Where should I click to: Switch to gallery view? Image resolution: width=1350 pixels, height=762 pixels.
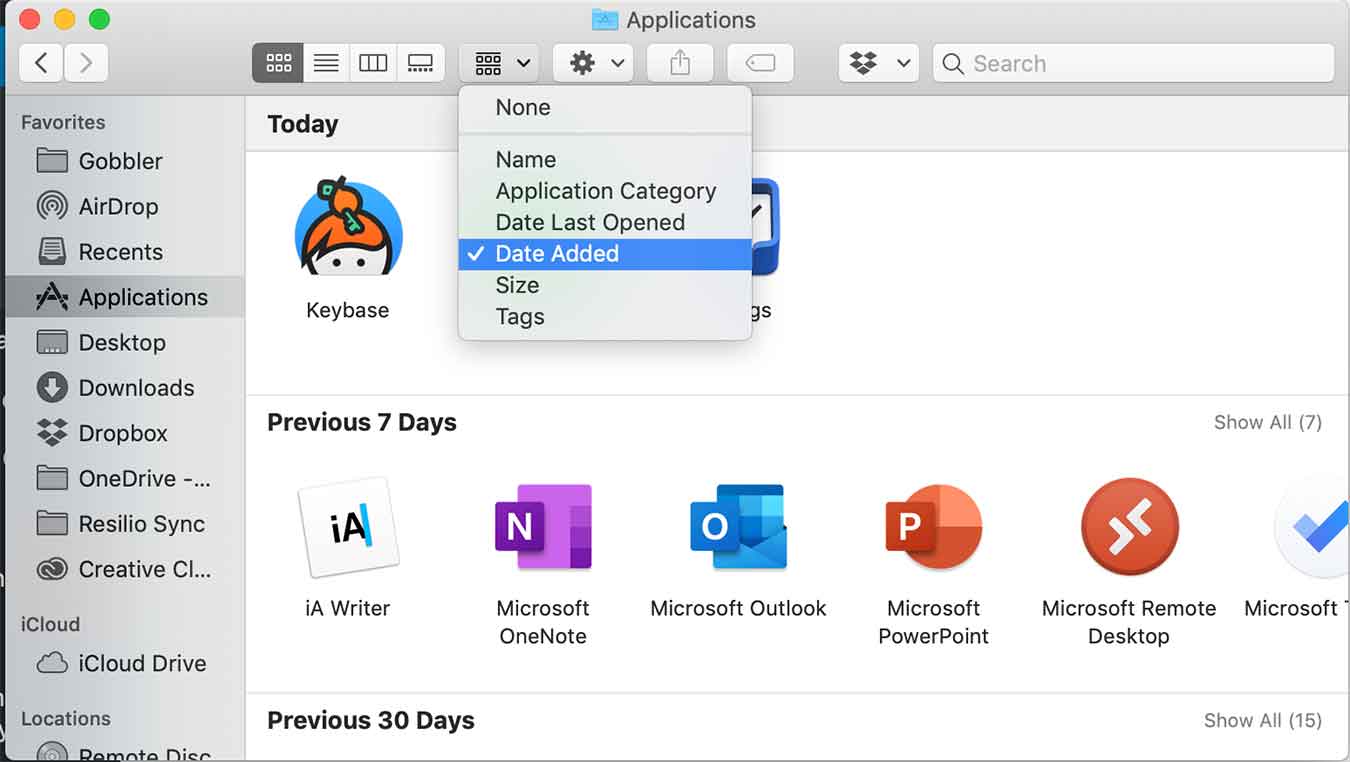point(420,62)
